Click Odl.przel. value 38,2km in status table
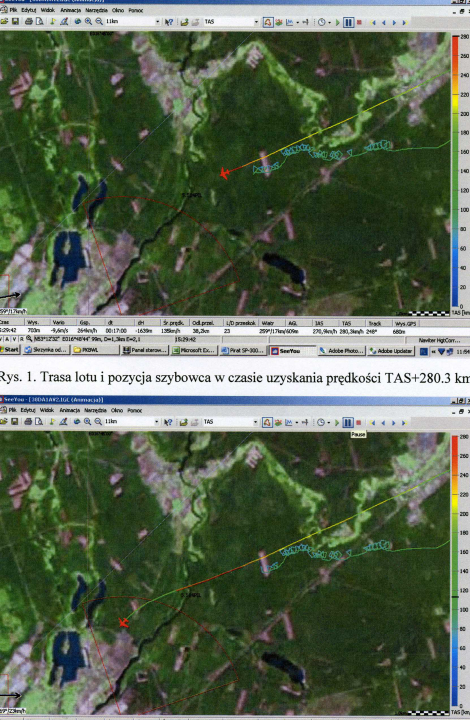The width and height of the screenshot is (470, 720). click(x=201, y=331)
